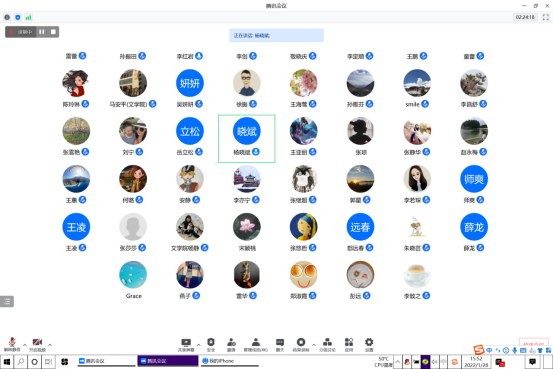Click the end recording circle button
553x369 pixels.
[301, 345]
